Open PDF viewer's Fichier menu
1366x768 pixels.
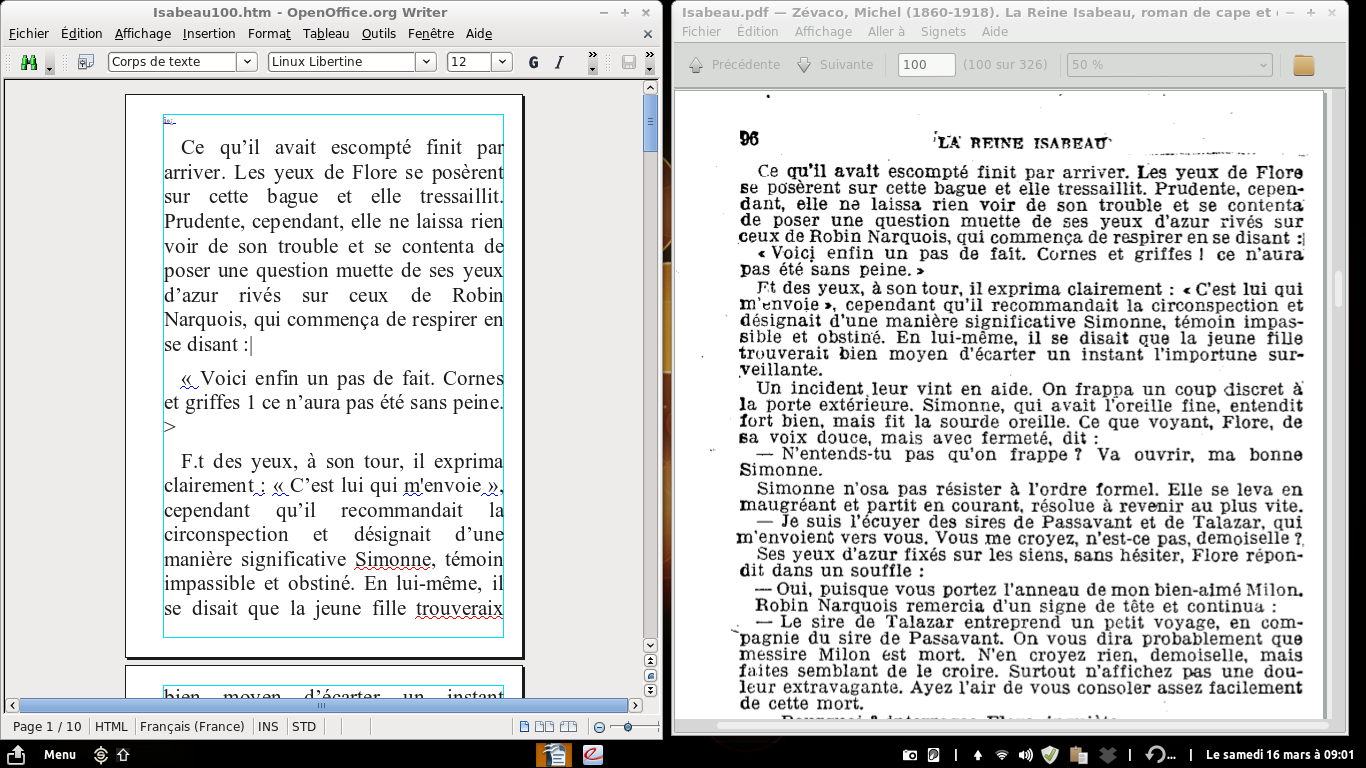point(701,32)
